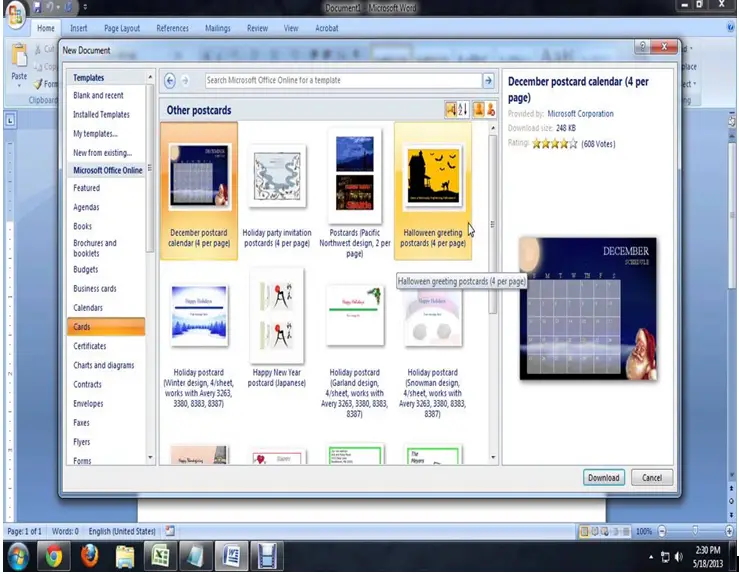
Task: Select Holiday party invitation postcards template
Action: [x=277, y=191]
